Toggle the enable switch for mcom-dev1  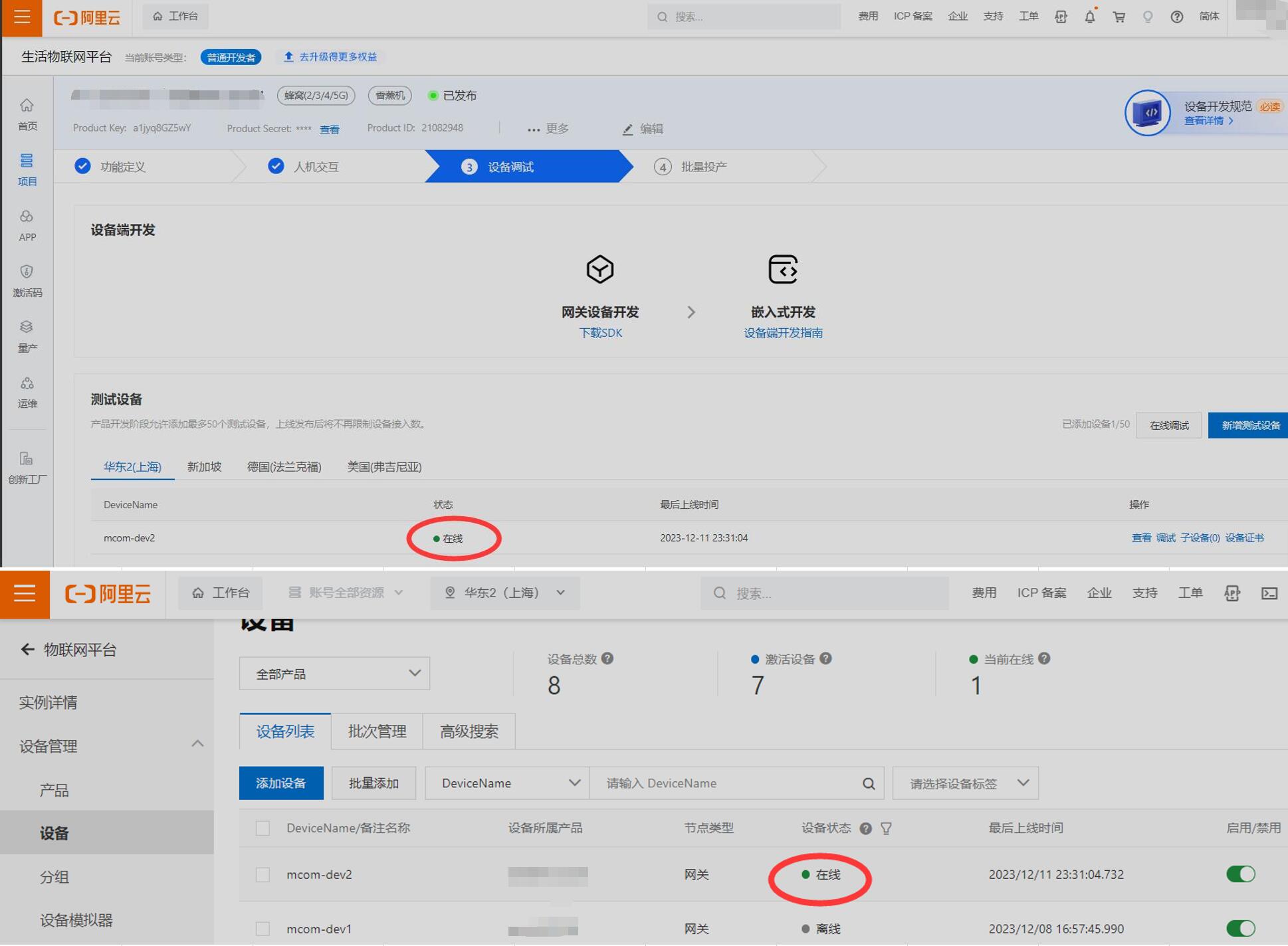click(1241, 928)
